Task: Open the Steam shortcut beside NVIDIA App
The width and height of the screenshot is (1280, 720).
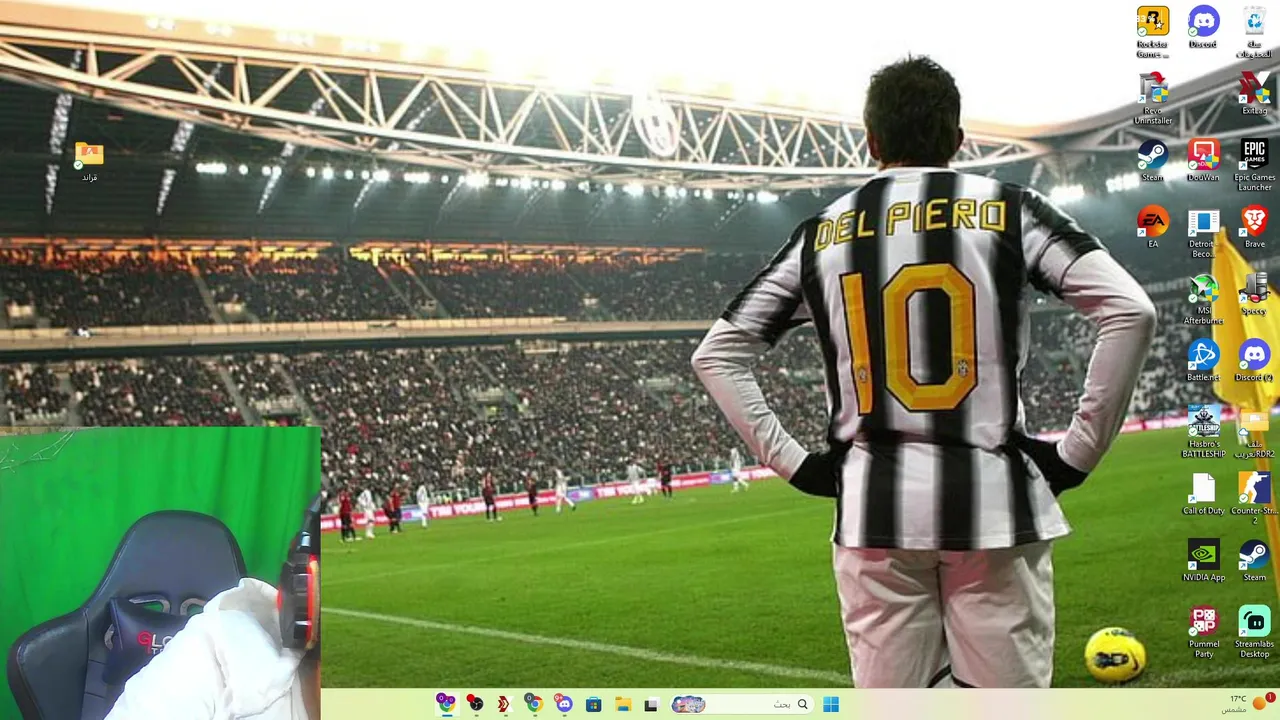Action: point(1254,561)
